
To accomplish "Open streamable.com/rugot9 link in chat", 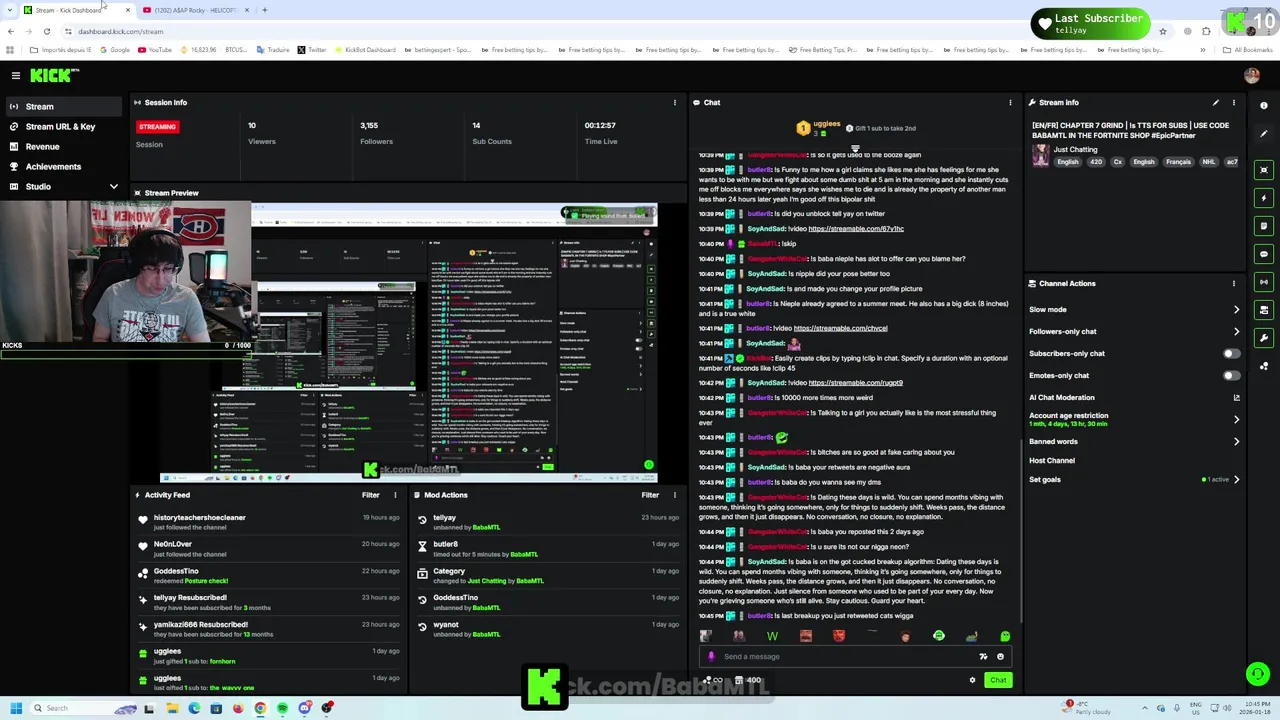I will coord(856,383).
